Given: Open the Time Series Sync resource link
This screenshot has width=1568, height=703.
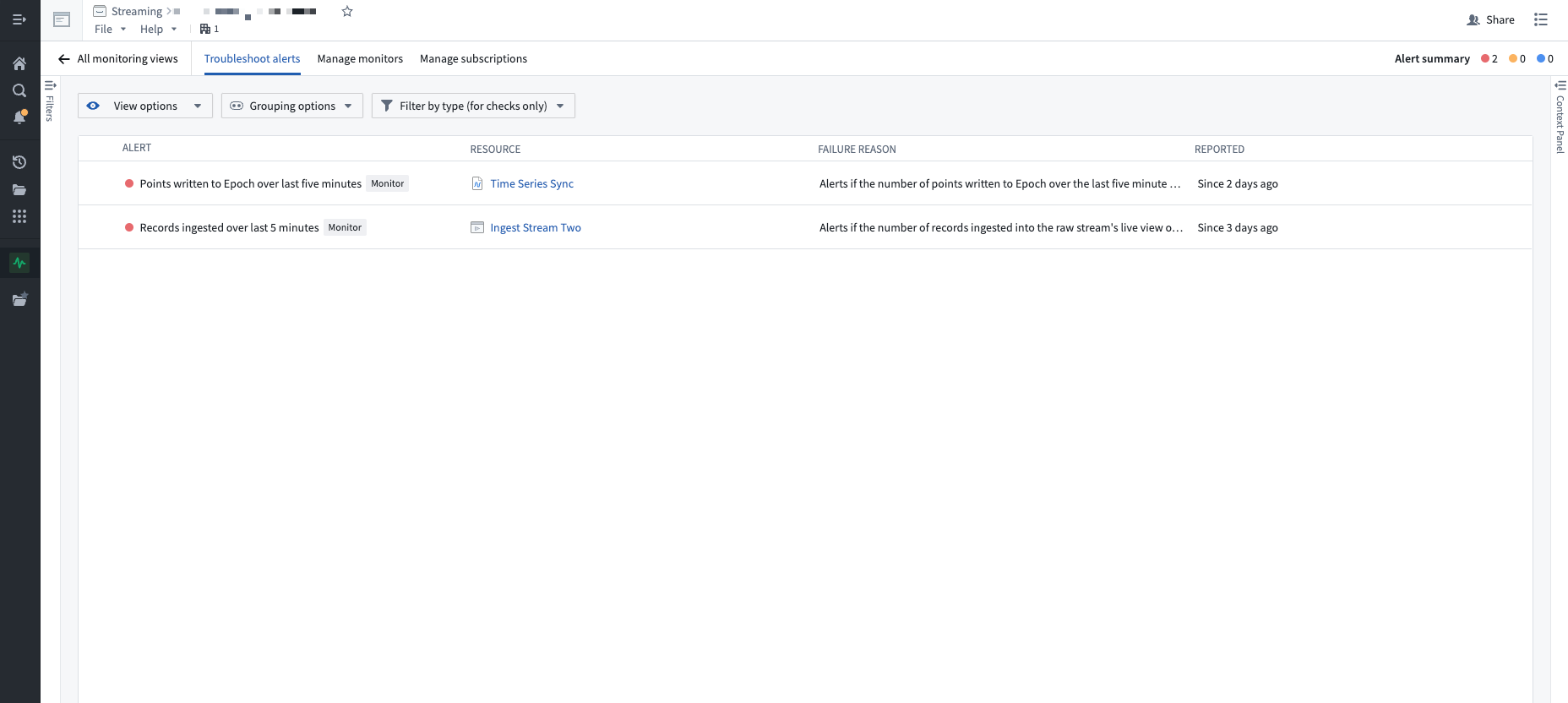Looking at the screenshot, I should (x=531, y=183).
